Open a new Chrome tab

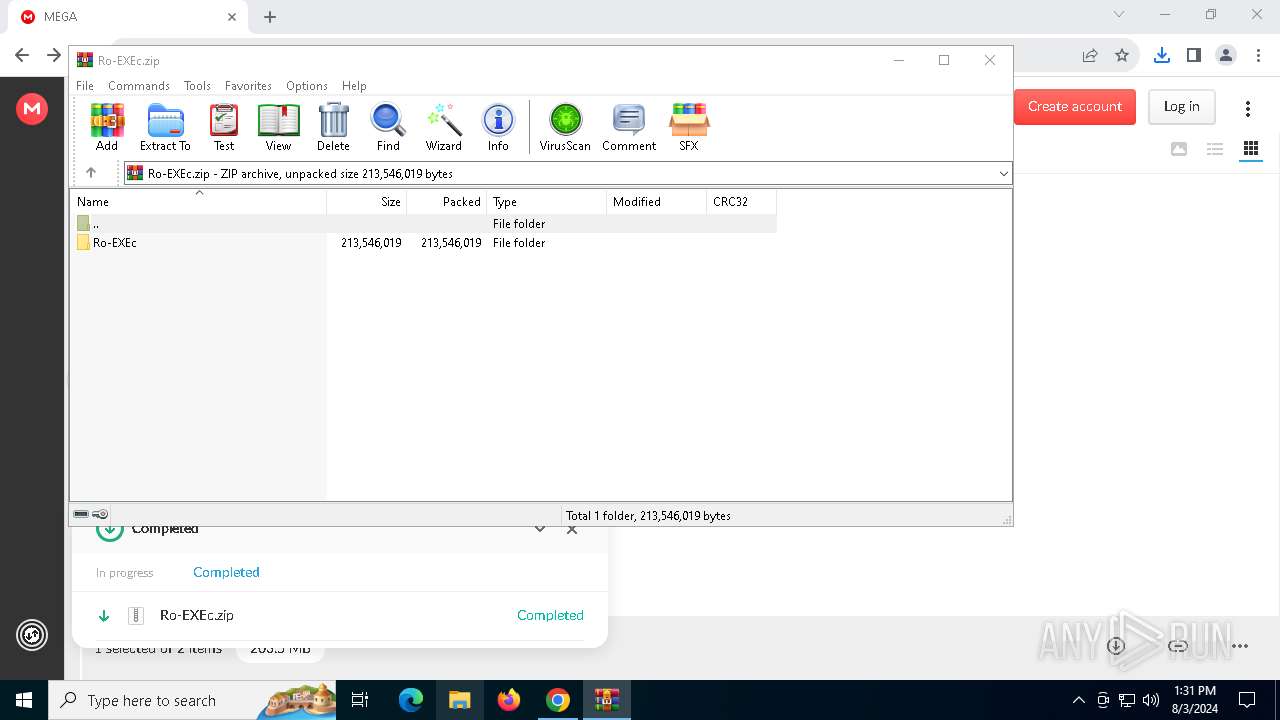point(270,17)
